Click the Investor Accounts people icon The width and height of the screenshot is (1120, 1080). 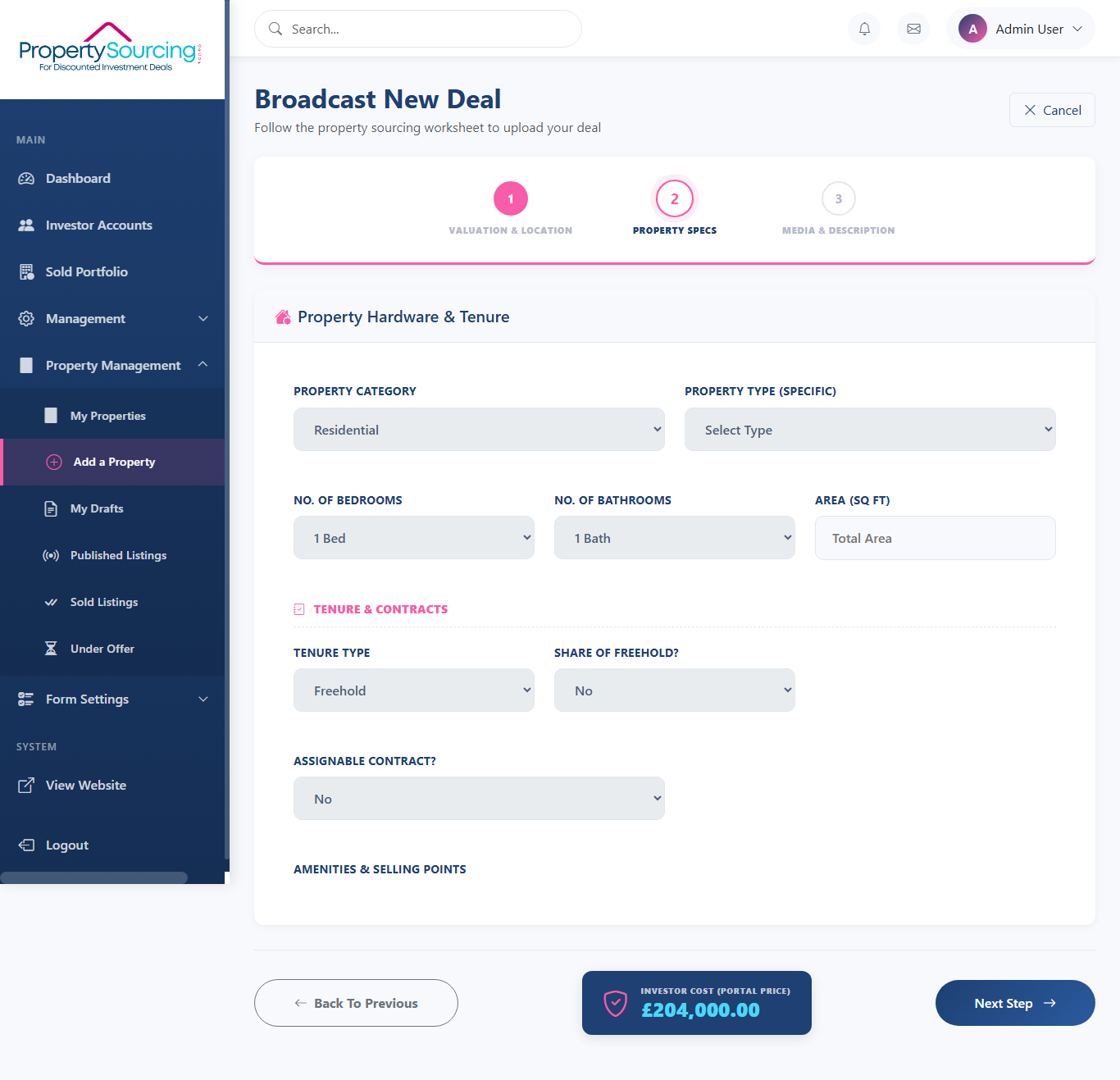26,226
